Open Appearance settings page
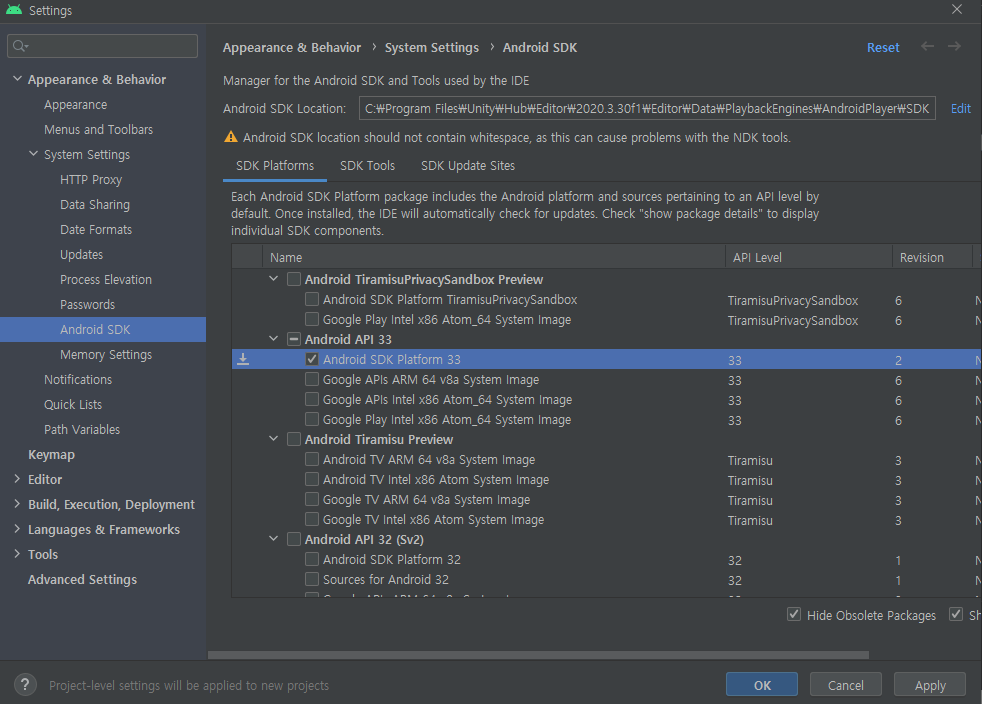Image resolution: width=982 pixels, height=704 pixels. [75, 105]
